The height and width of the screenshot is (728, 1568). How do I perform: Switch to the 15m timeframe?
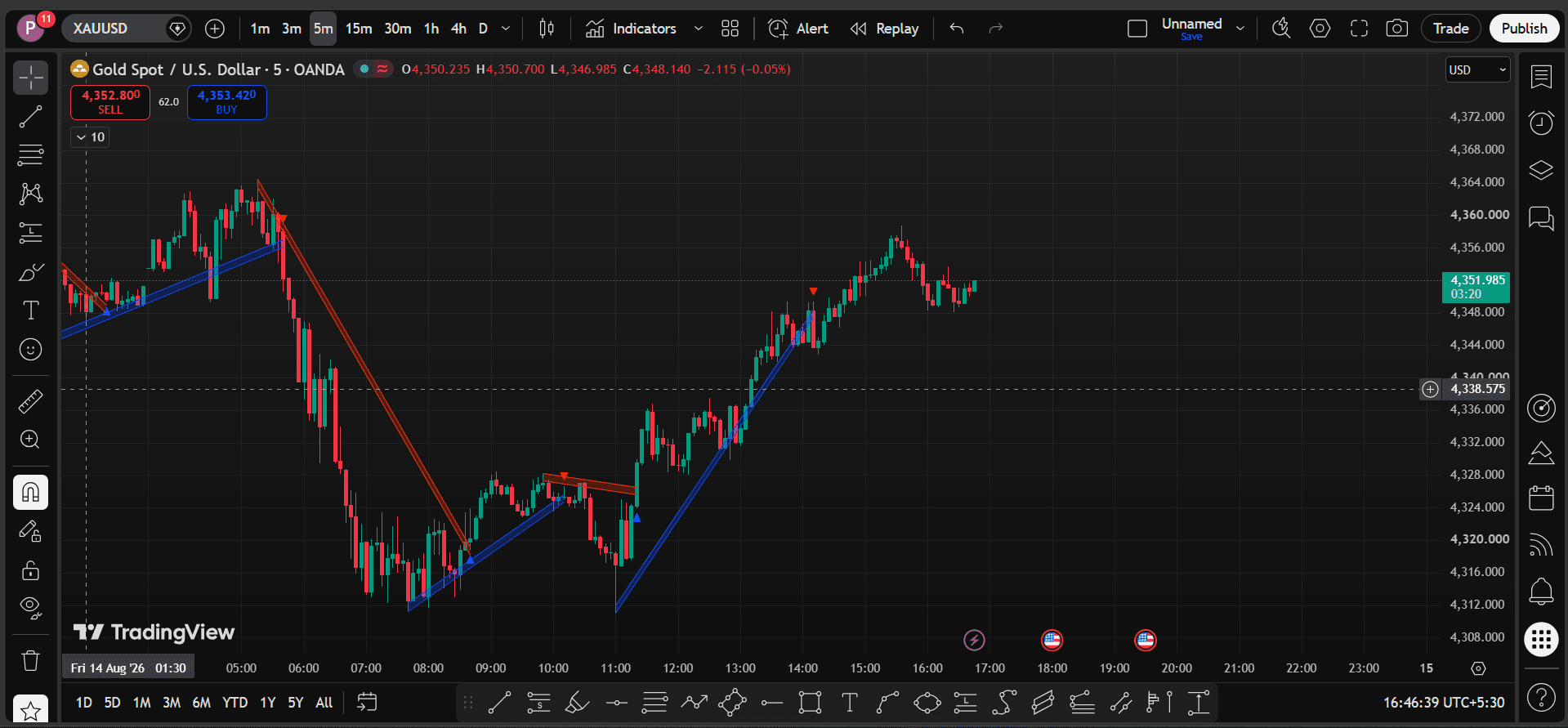point(359,29)
